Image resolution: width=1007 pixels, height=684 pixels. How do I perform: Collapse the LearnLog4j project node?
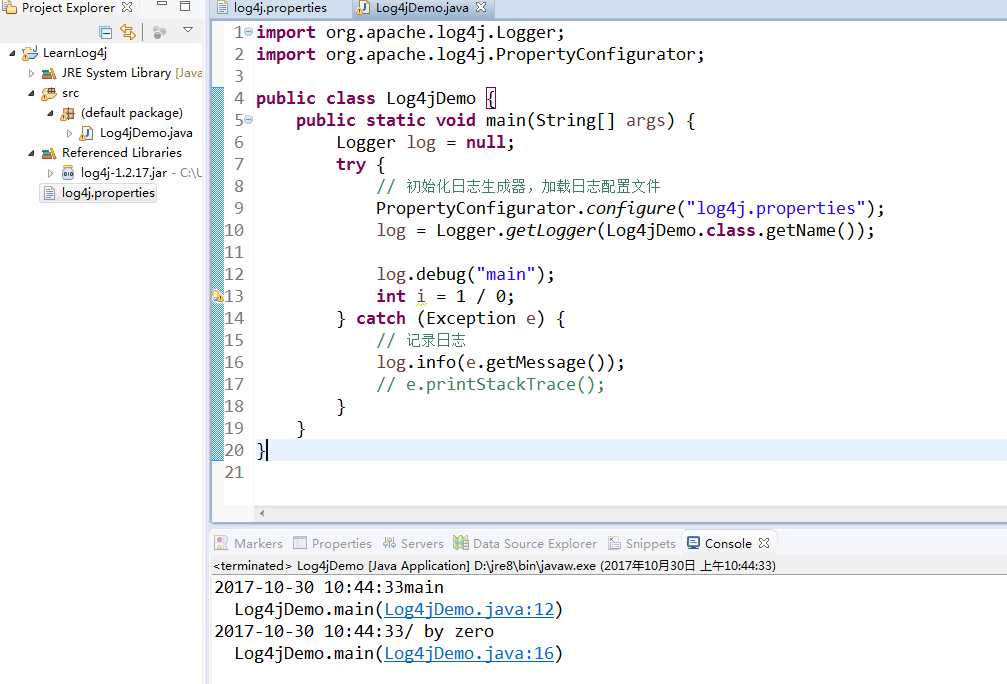[x=12, y=53]
